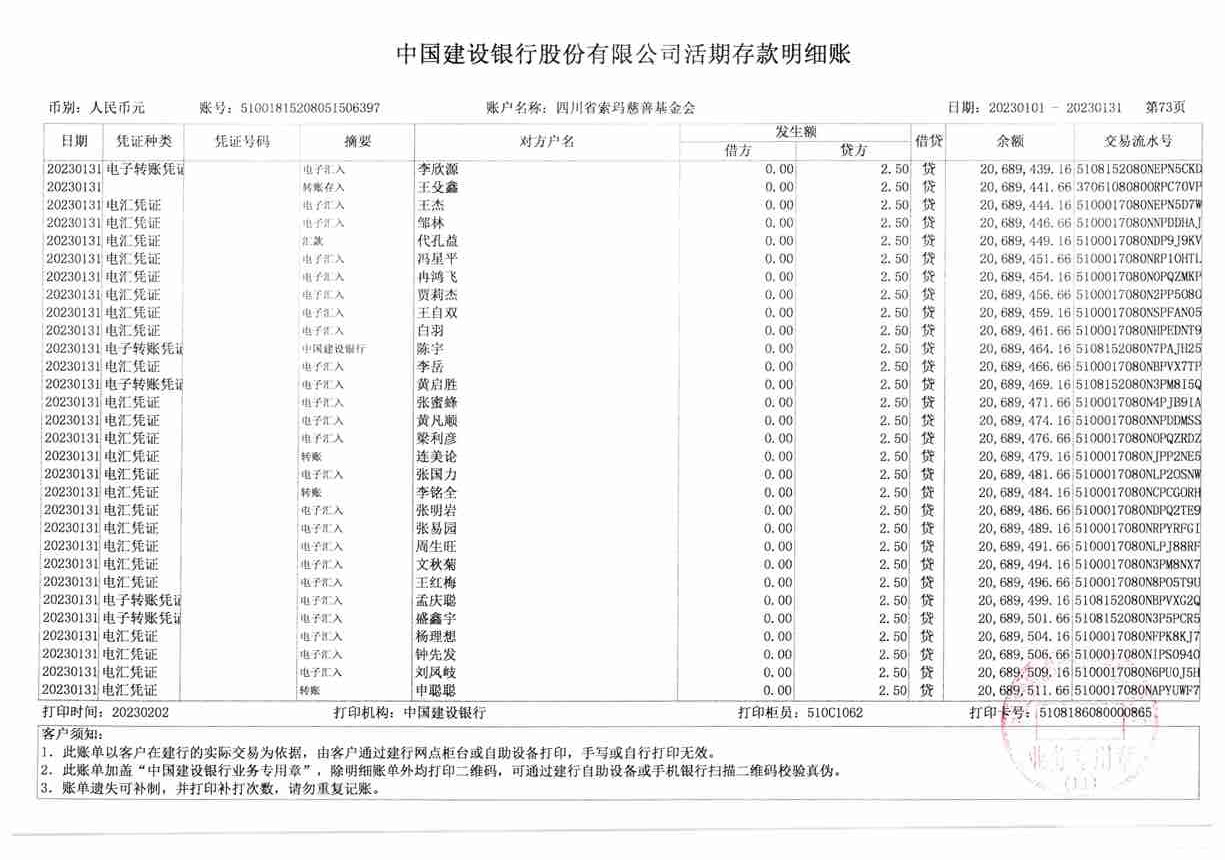Select counterparty name 梁利彦
Screen dimensions: 1225x860
click(x=437, y=439)
